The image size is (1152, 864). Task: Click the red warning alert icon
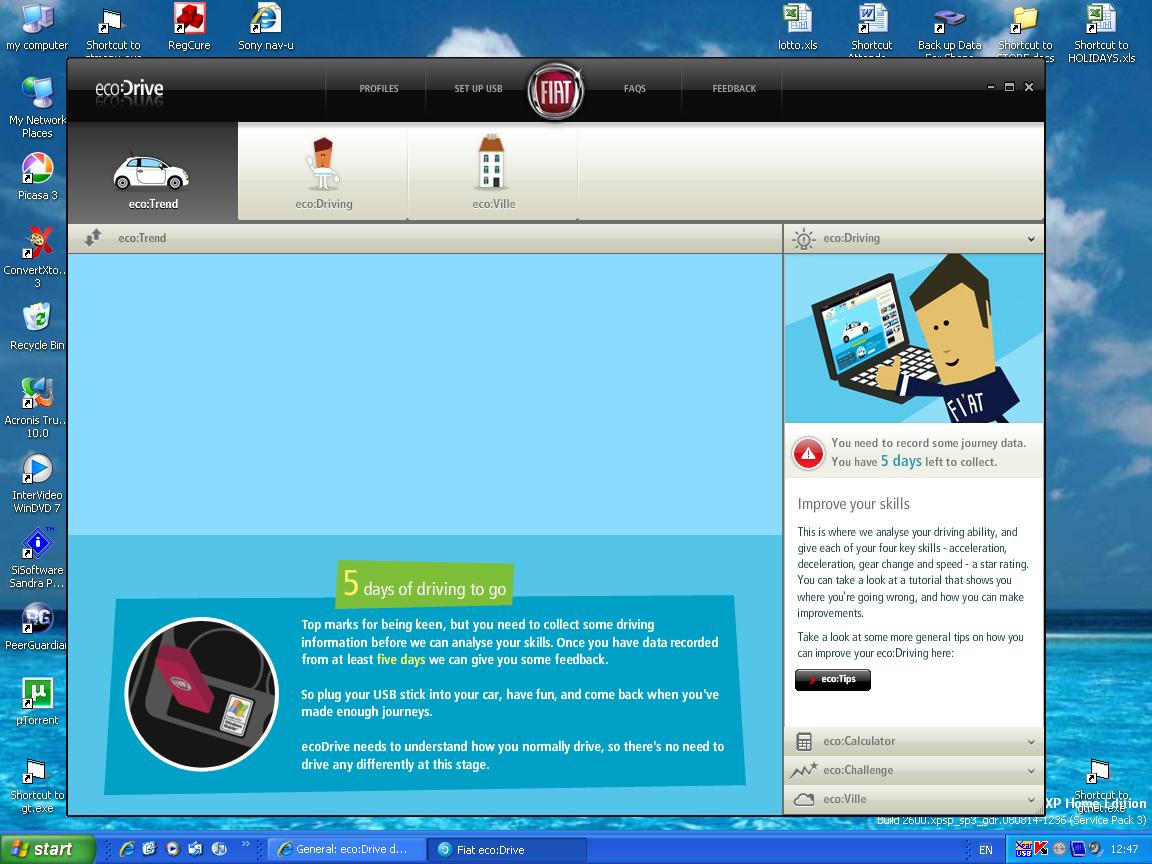(808, 453)
